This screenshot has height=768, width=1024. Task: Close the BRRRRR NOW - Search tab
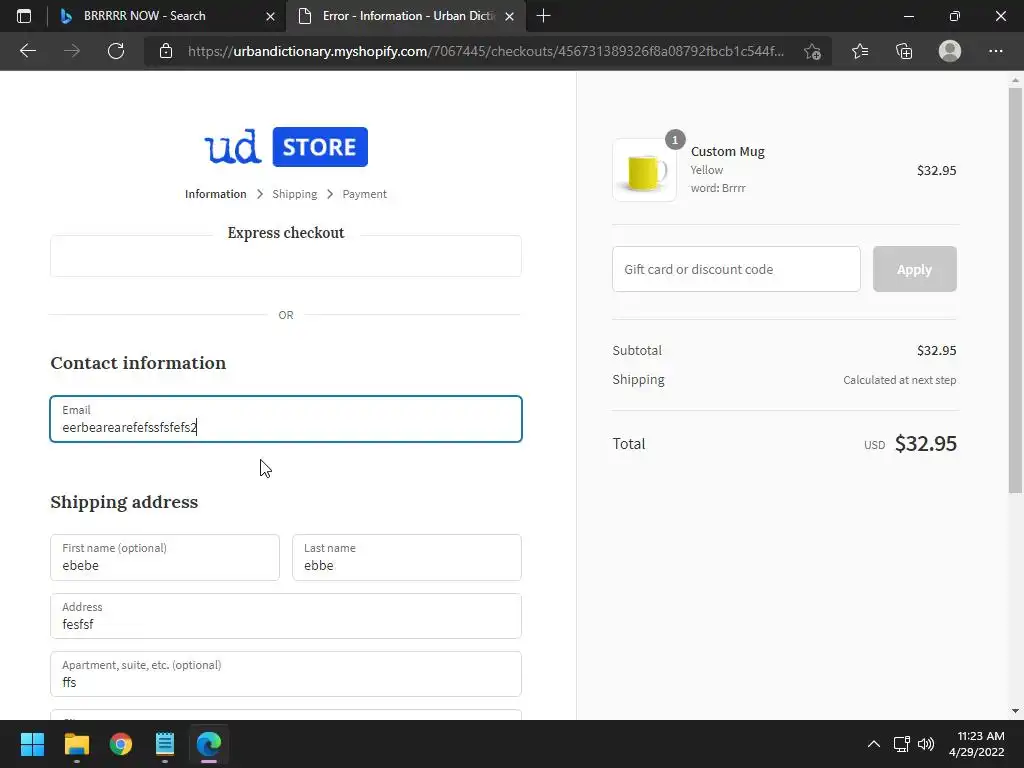(270, 16)
